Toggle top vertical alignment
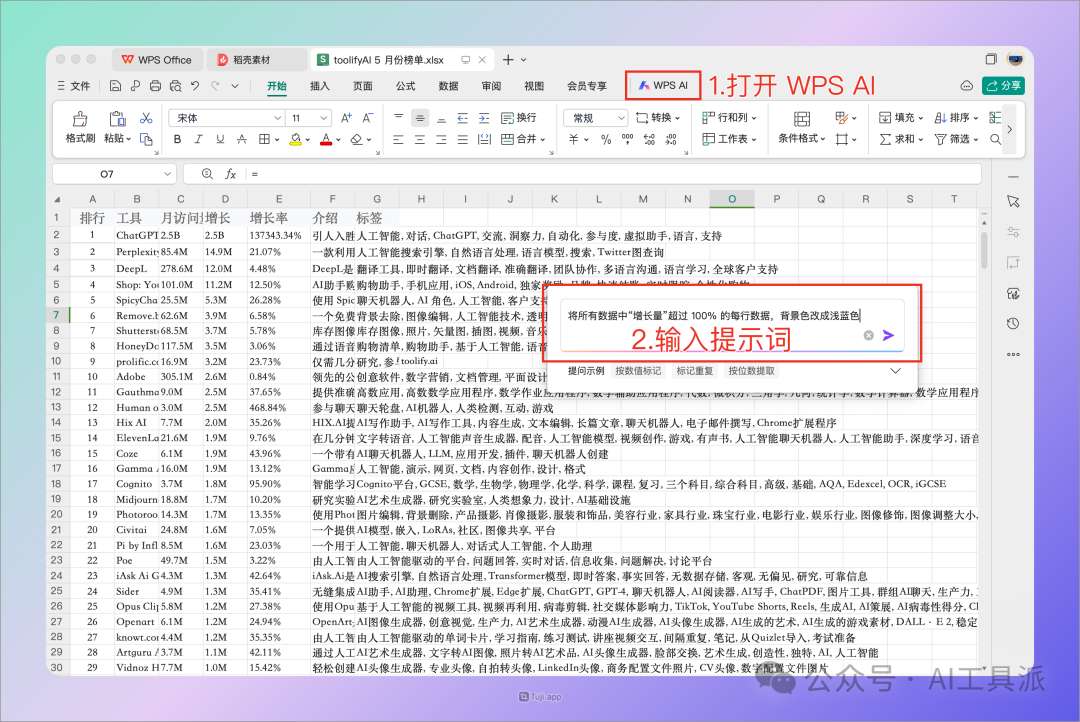This screenshot has height=722, width=1080. [x=399, y=118]
